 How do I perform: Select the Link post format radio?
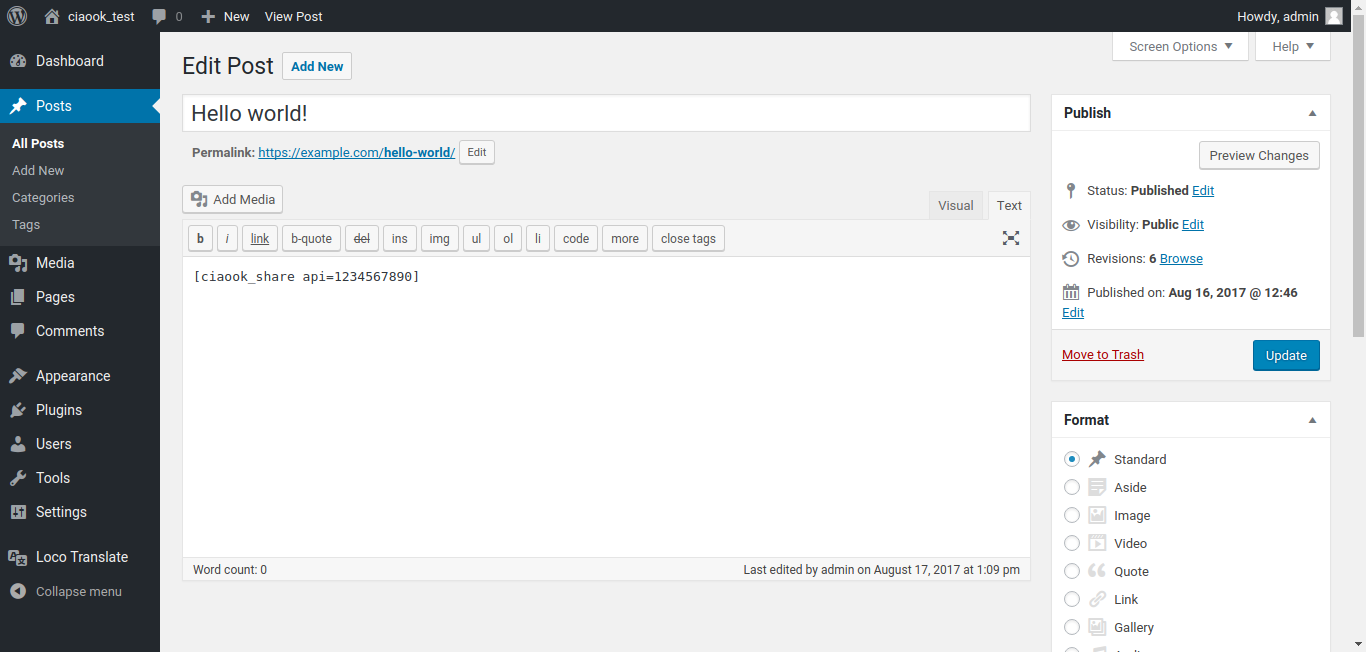1072,599
